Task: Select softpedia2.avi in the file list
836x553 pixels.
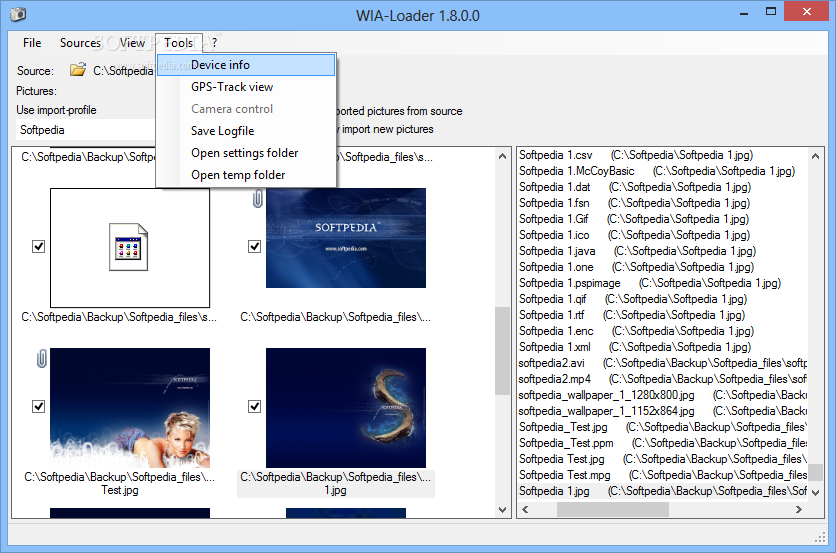Action: click(663, 363)
